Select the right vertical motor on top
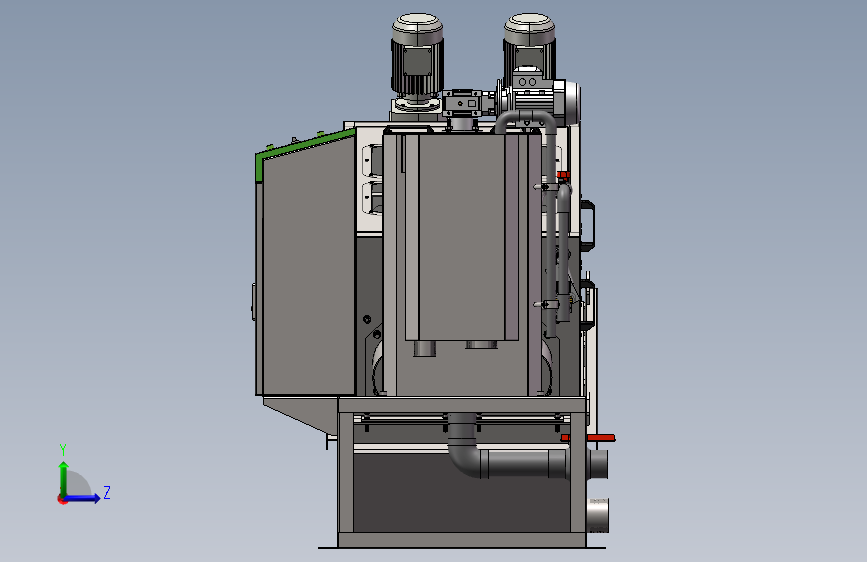The height and width of the screenshot is (562, 867). (529, 44)
